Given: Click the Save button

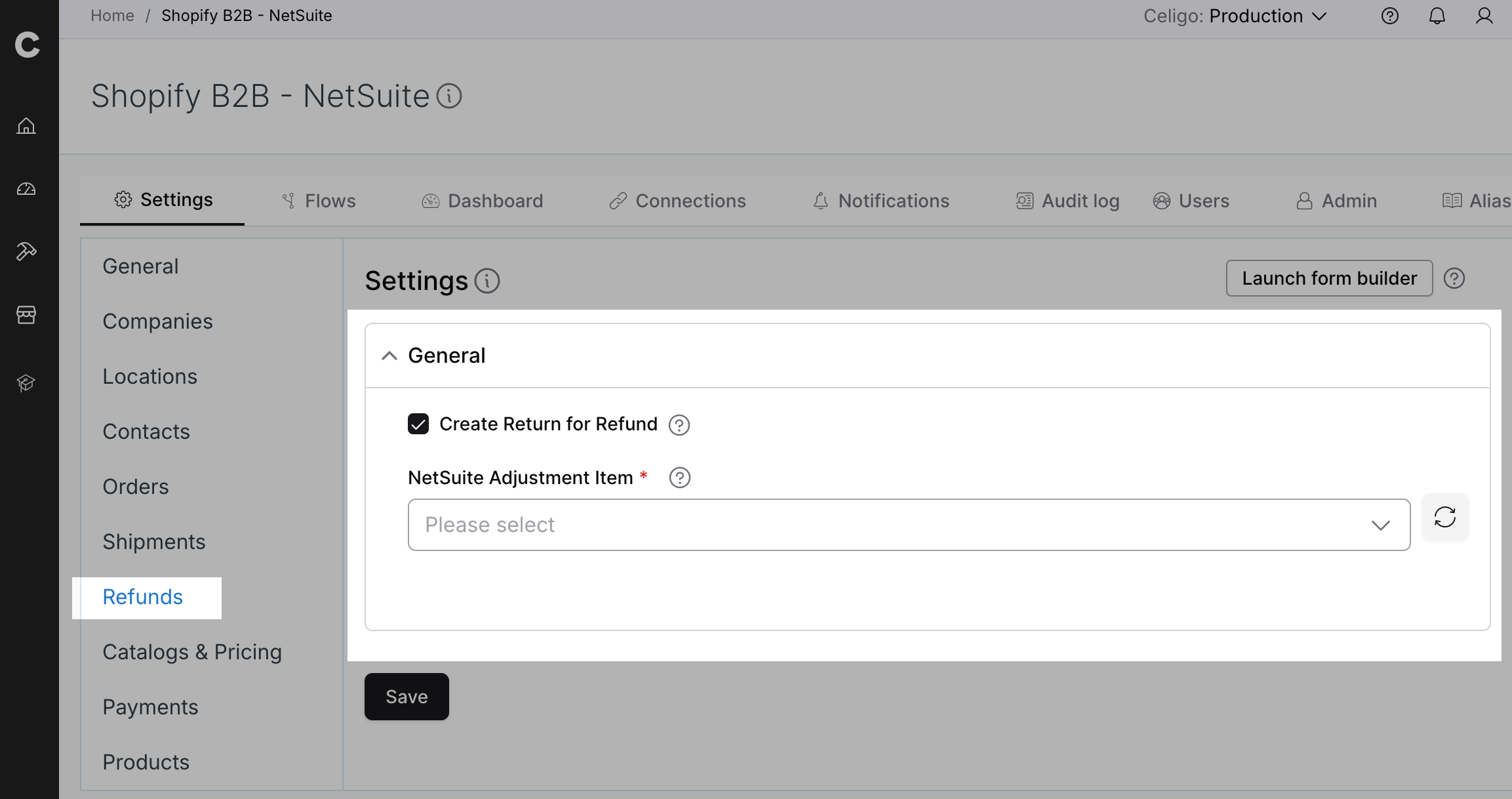Looking at the screenshot, I should [x=407, y=697].
